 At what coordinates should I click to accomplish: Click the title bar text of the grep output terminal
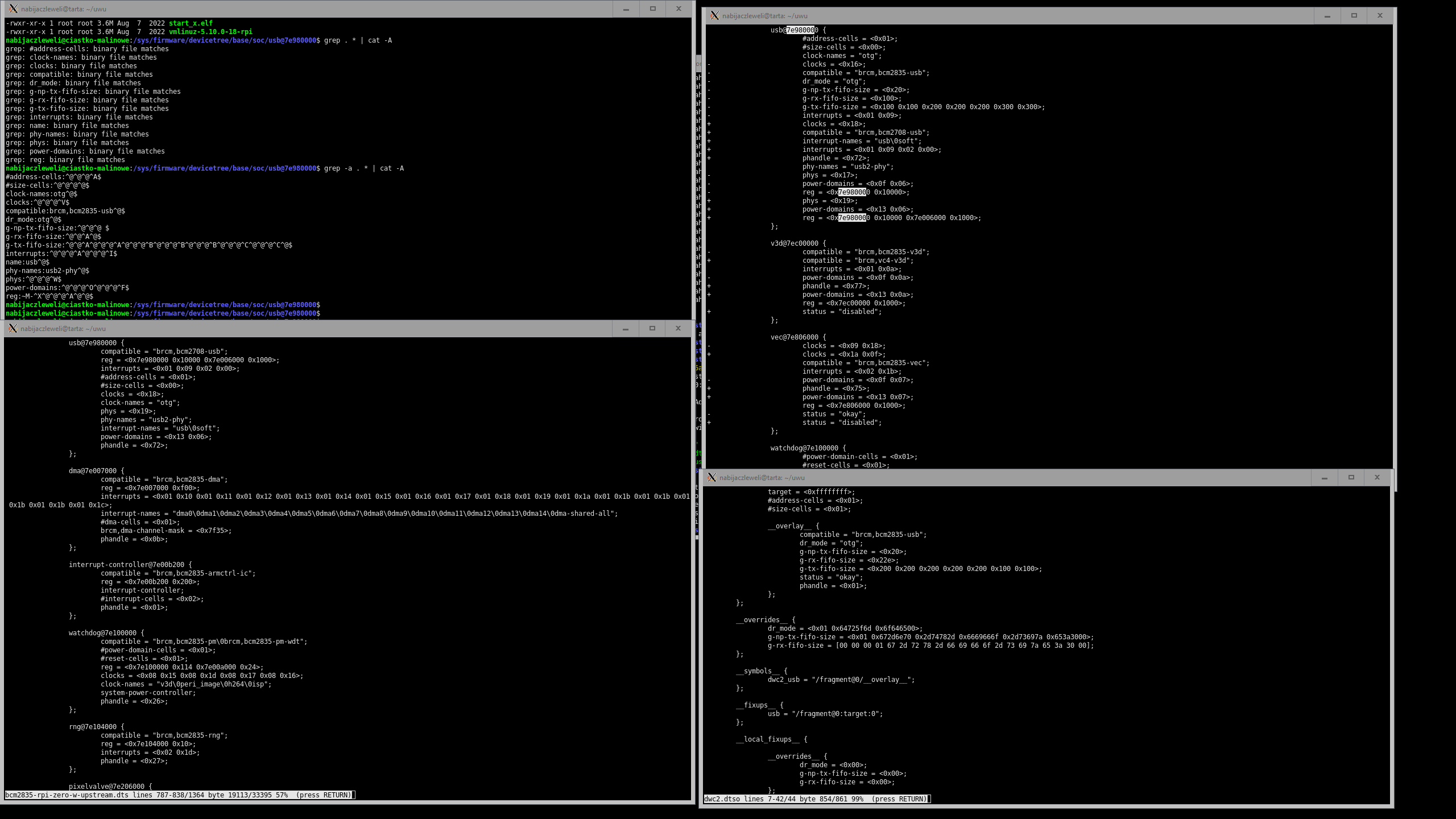[x=64, y=9]
